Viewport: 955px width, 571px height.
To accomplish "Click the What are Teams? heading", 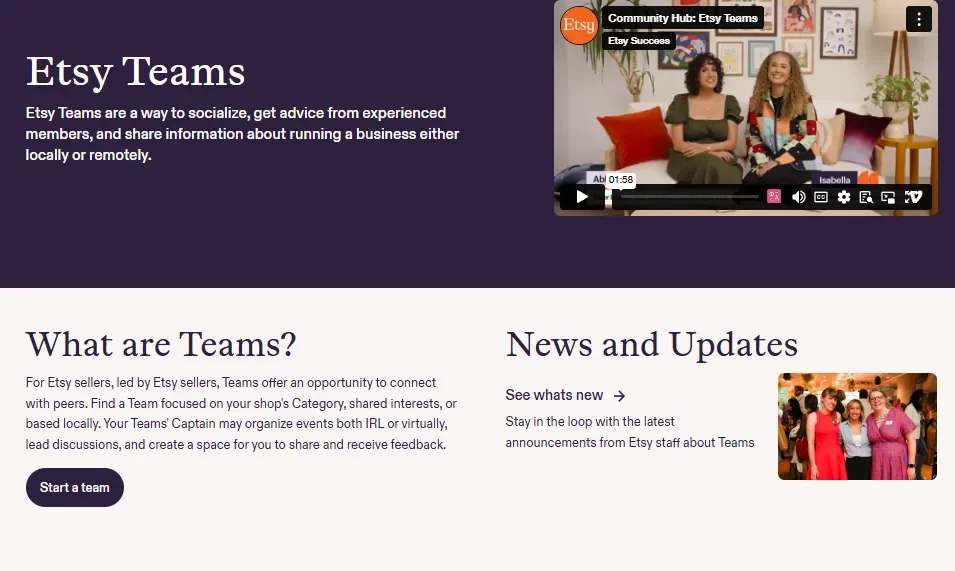I will 161,344.
